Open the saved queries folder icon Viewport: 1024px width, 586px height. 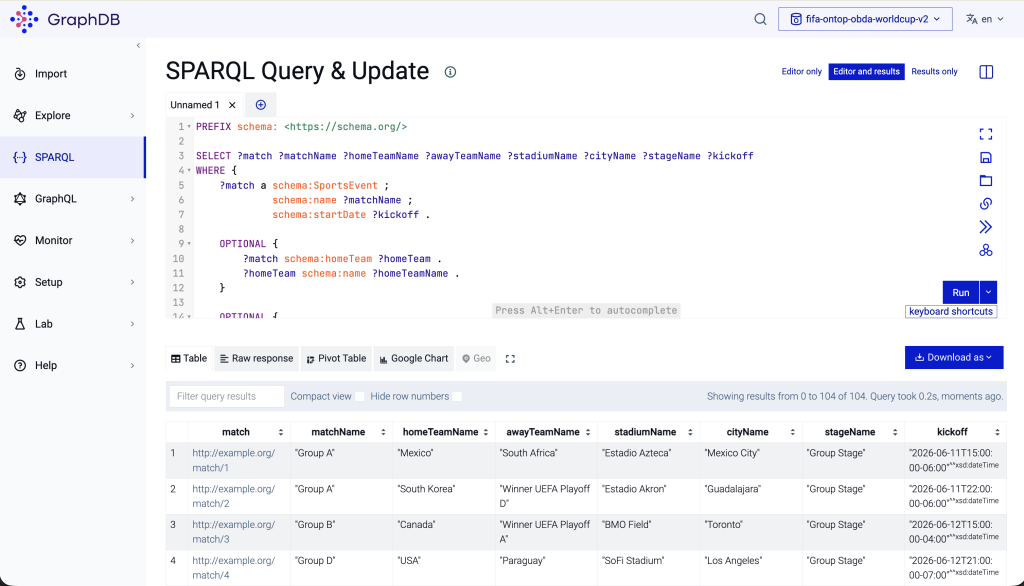point(986,180)
